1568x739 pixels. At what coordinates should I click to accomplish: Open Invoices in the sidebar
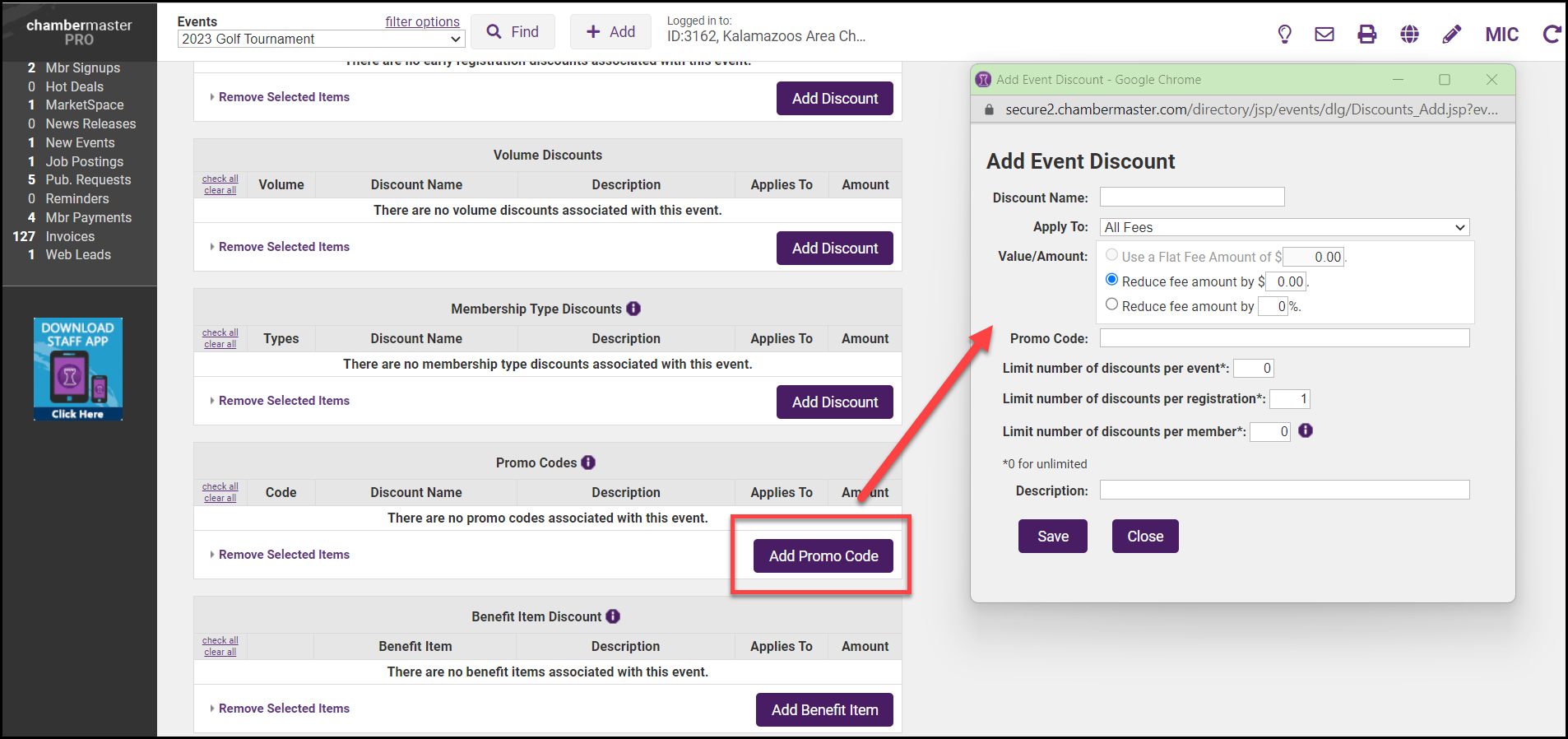tap(70, 236)
